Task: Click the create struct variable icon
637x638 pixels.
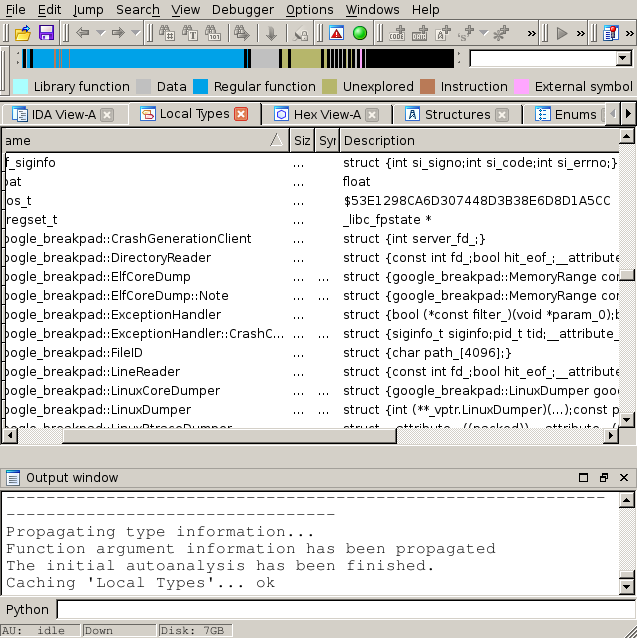Action: coord(466,33)
